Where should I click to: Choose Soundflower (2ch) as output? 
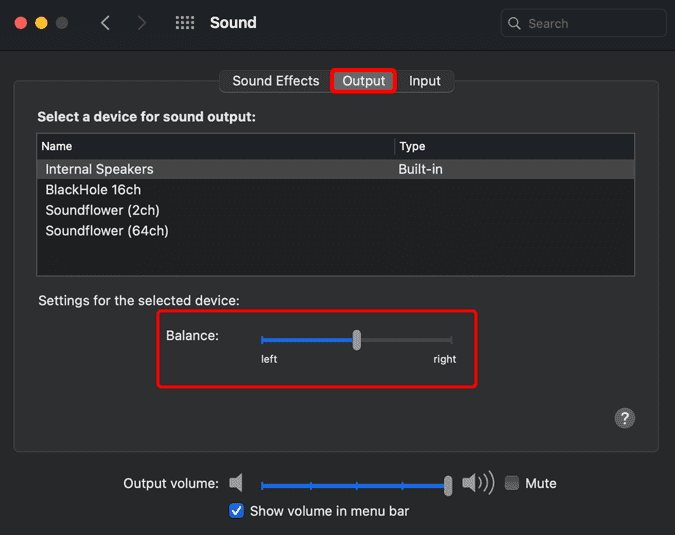[x=102, y=210]
